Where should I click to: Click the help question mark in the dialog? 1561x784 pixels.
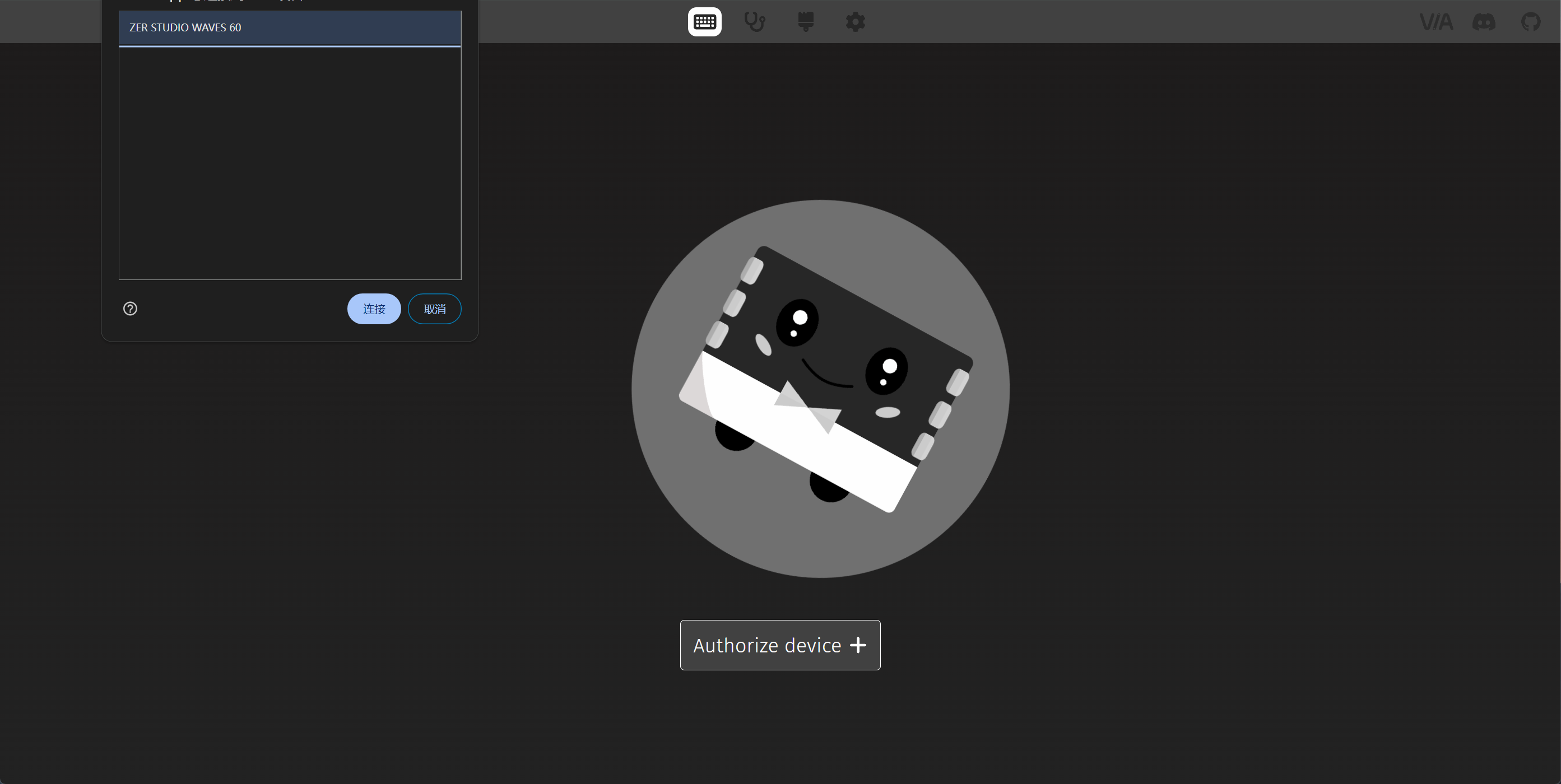click(129, 309)
